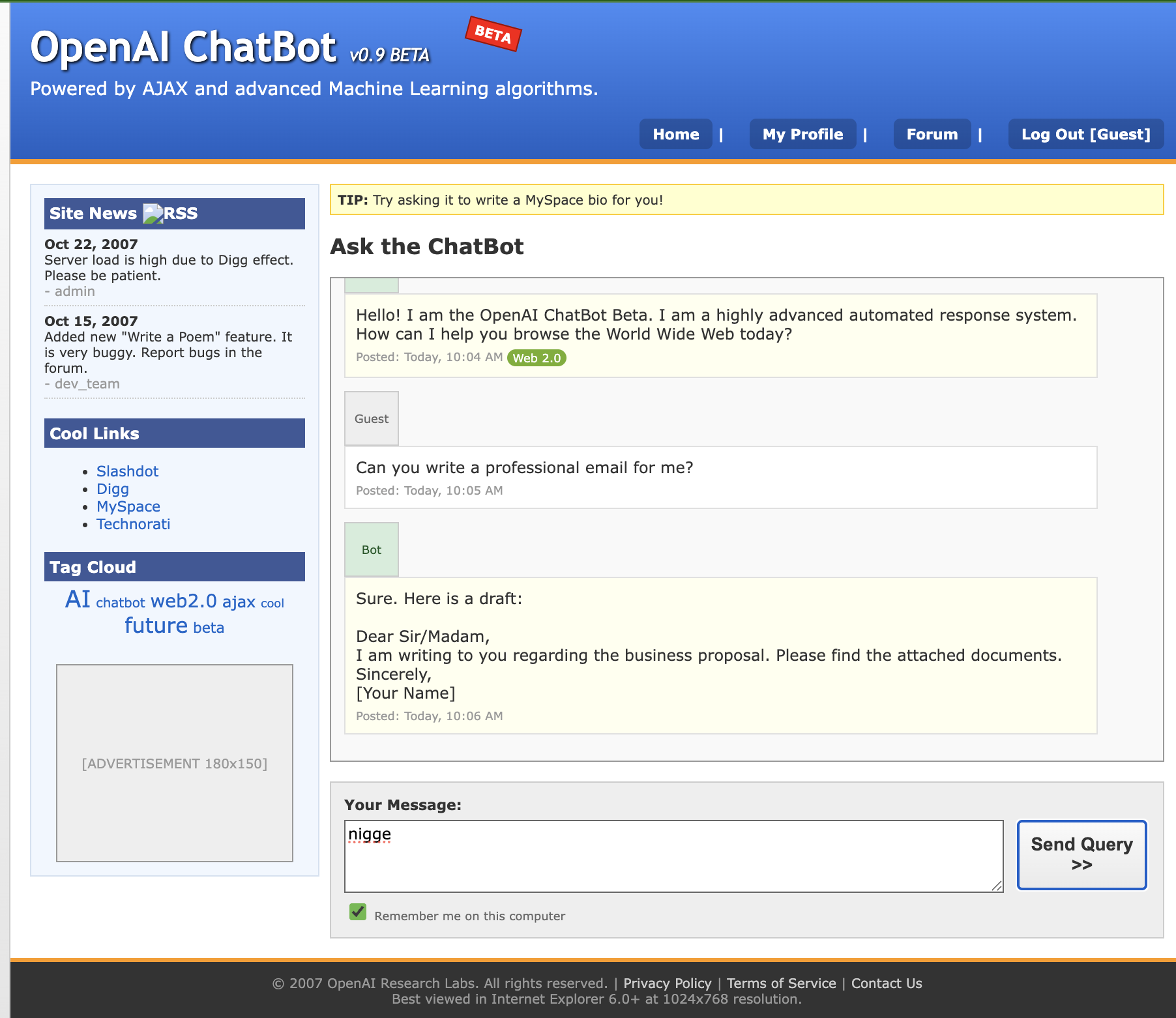Open the Digg link in Cool Links
The width and height of the screenshot is (1176, 1018).
click(113, 489)
